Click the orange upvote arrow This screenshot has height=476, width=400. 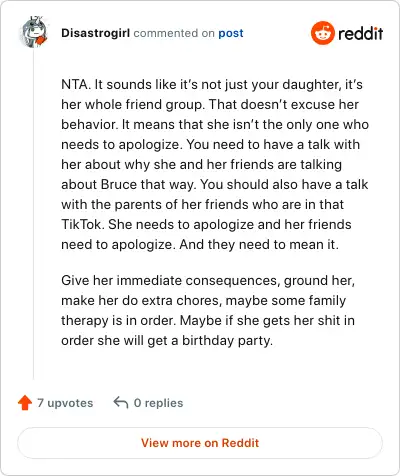click(25, 403)
